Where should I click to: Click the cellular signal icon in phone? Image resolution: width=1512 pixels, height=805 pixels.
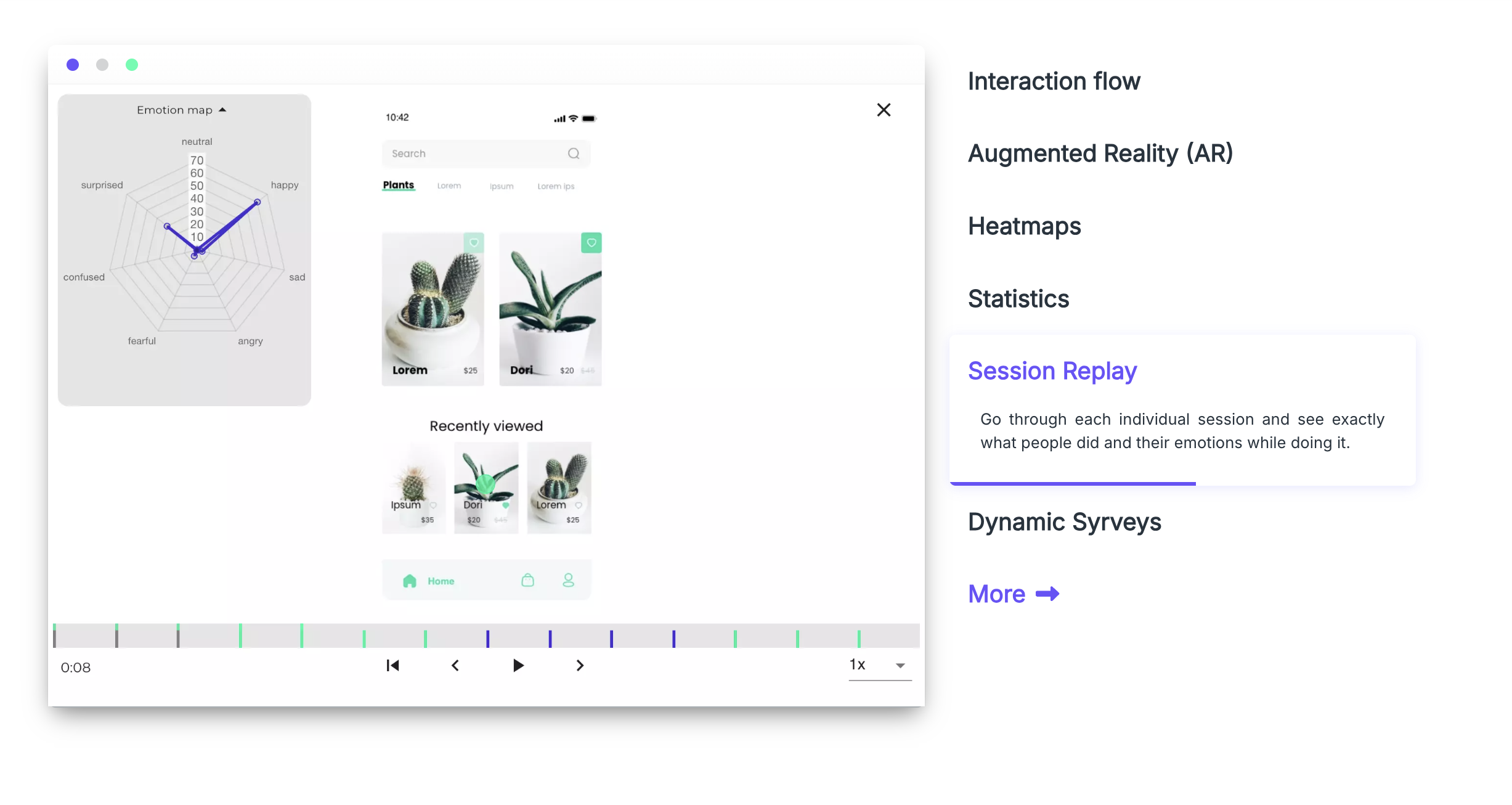[559, 119]
